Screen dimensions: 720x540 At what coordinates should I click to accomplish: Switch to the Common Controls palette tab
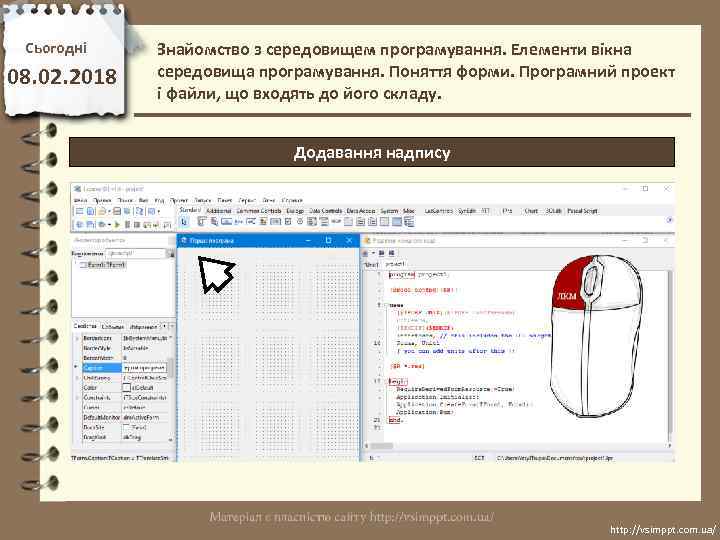tap(259, 211)
